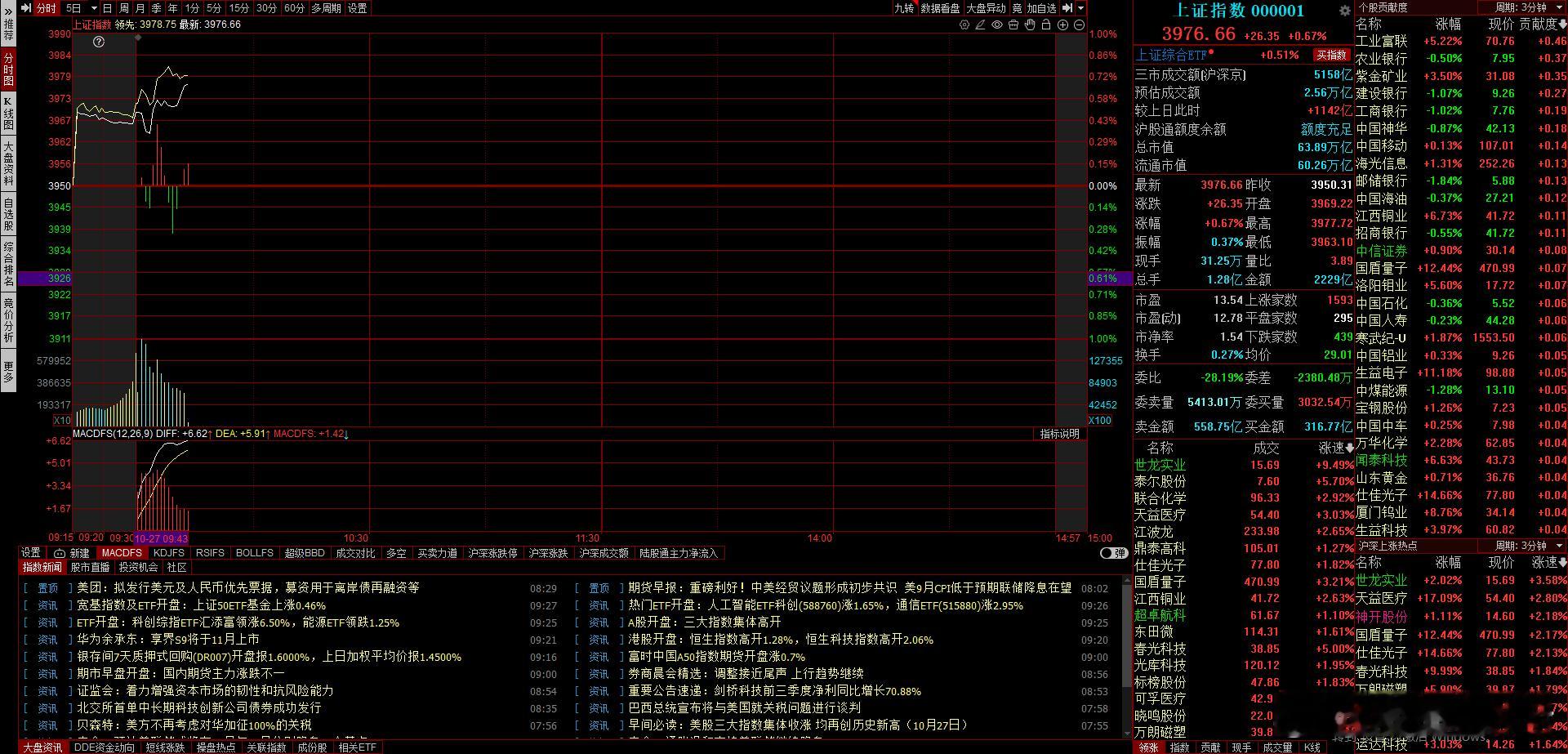Image resolution: width=1568 pixels, height=754 pixels.
Task: Select 工业富联 row in contribution list
Action: point(1461,41)
